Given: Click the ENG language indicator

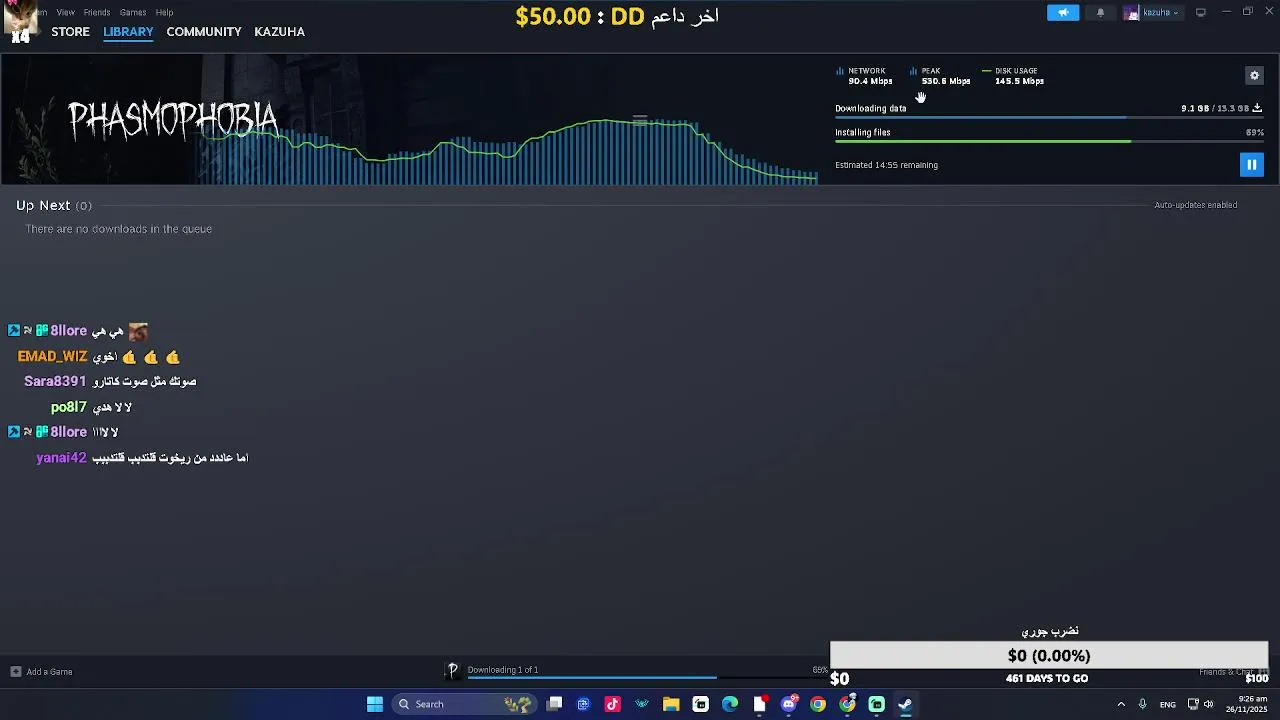Looking at the screenshot, I should (1167, 704).
